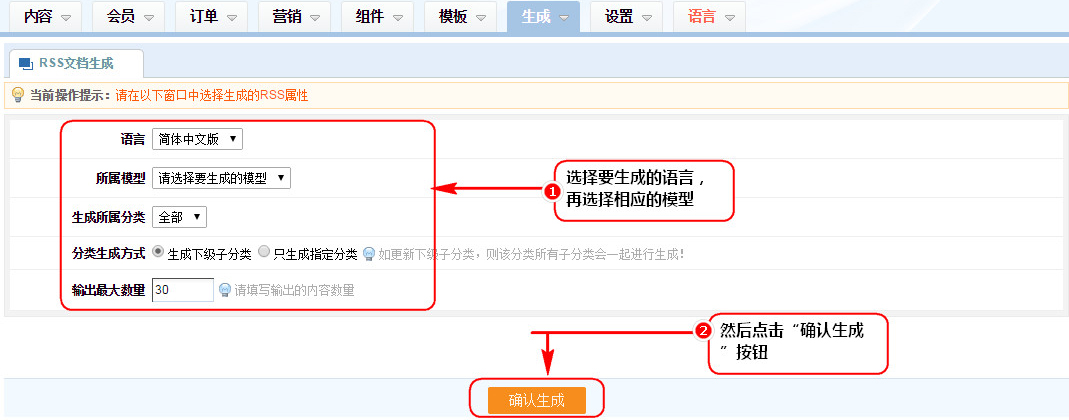The width and height of the screenshot is (1069, 420).
Task: Open the 会员 menu
Action: [x=130, y=17]
